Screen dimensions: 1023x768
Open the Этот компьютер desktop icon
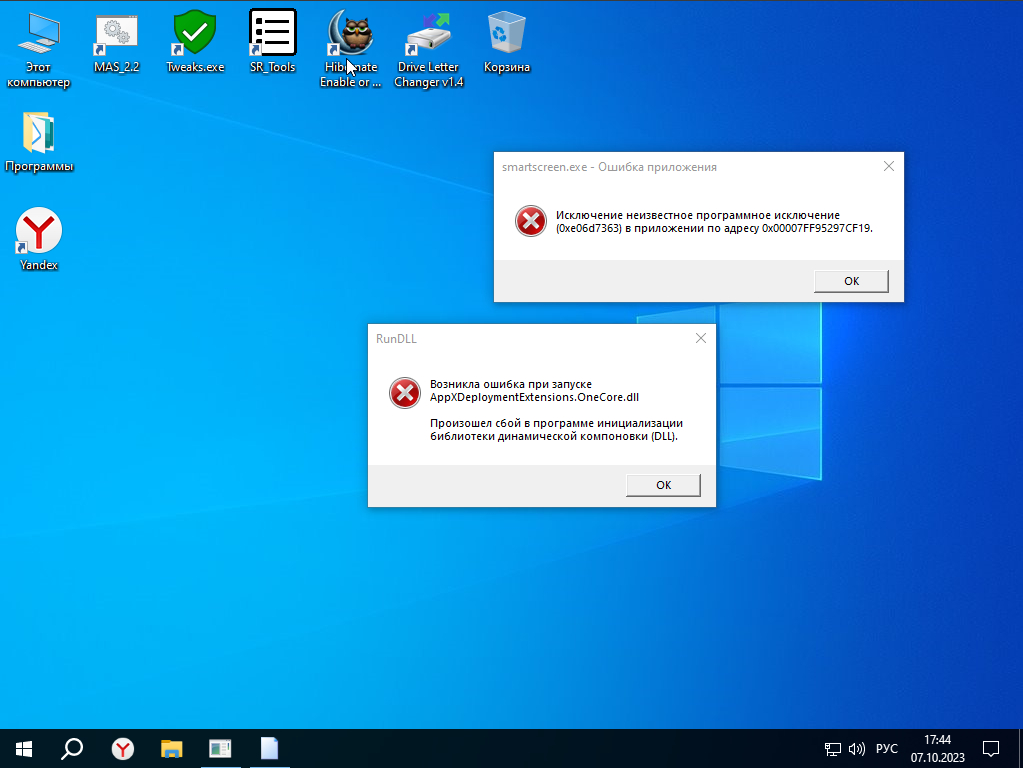38,49
